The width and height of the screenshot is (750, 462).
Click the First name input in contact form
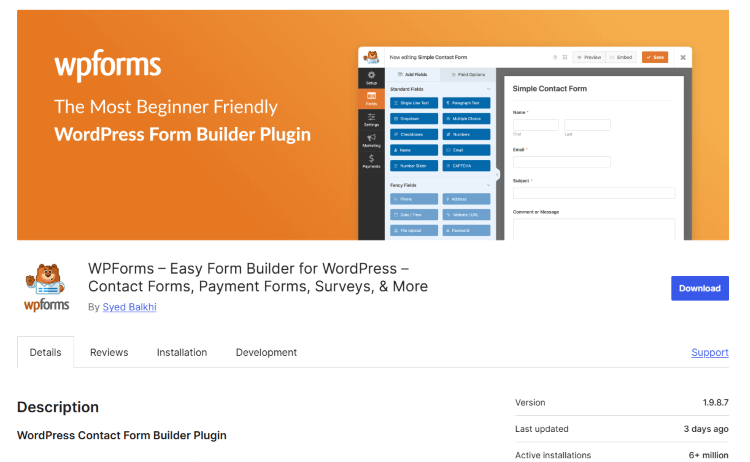[536, 125]
